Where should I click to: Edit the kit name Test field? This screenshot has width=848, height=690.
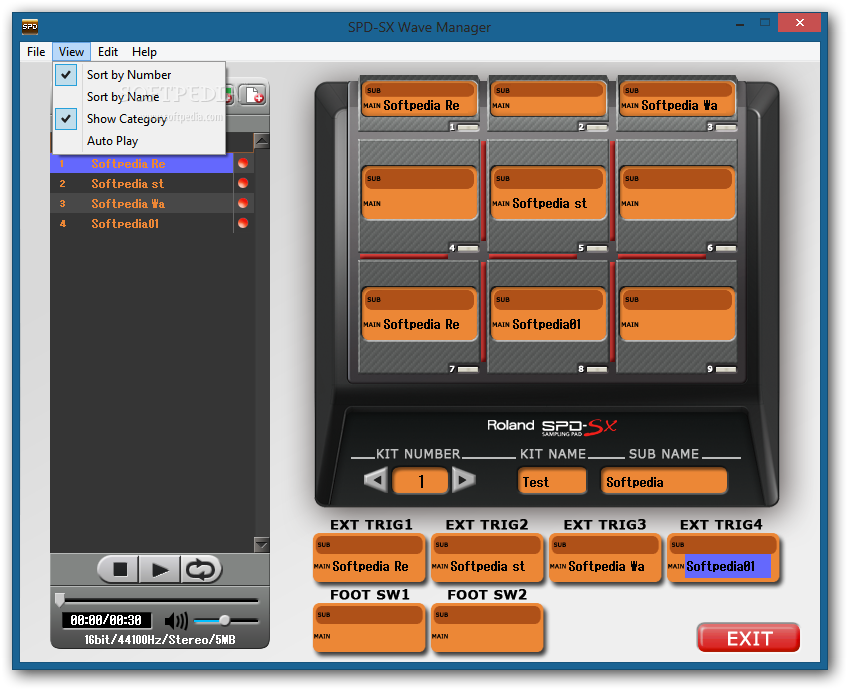tap(552, 481)
